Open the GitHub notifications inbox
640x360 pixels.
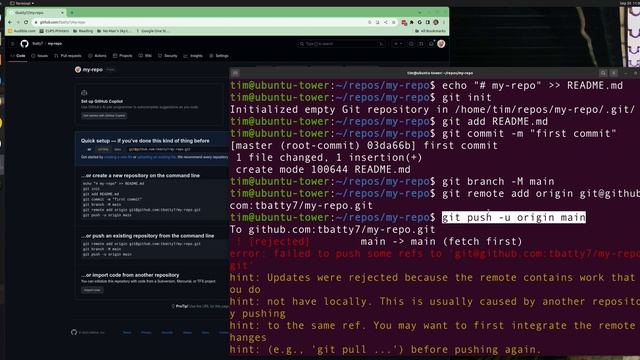point(431,44)
